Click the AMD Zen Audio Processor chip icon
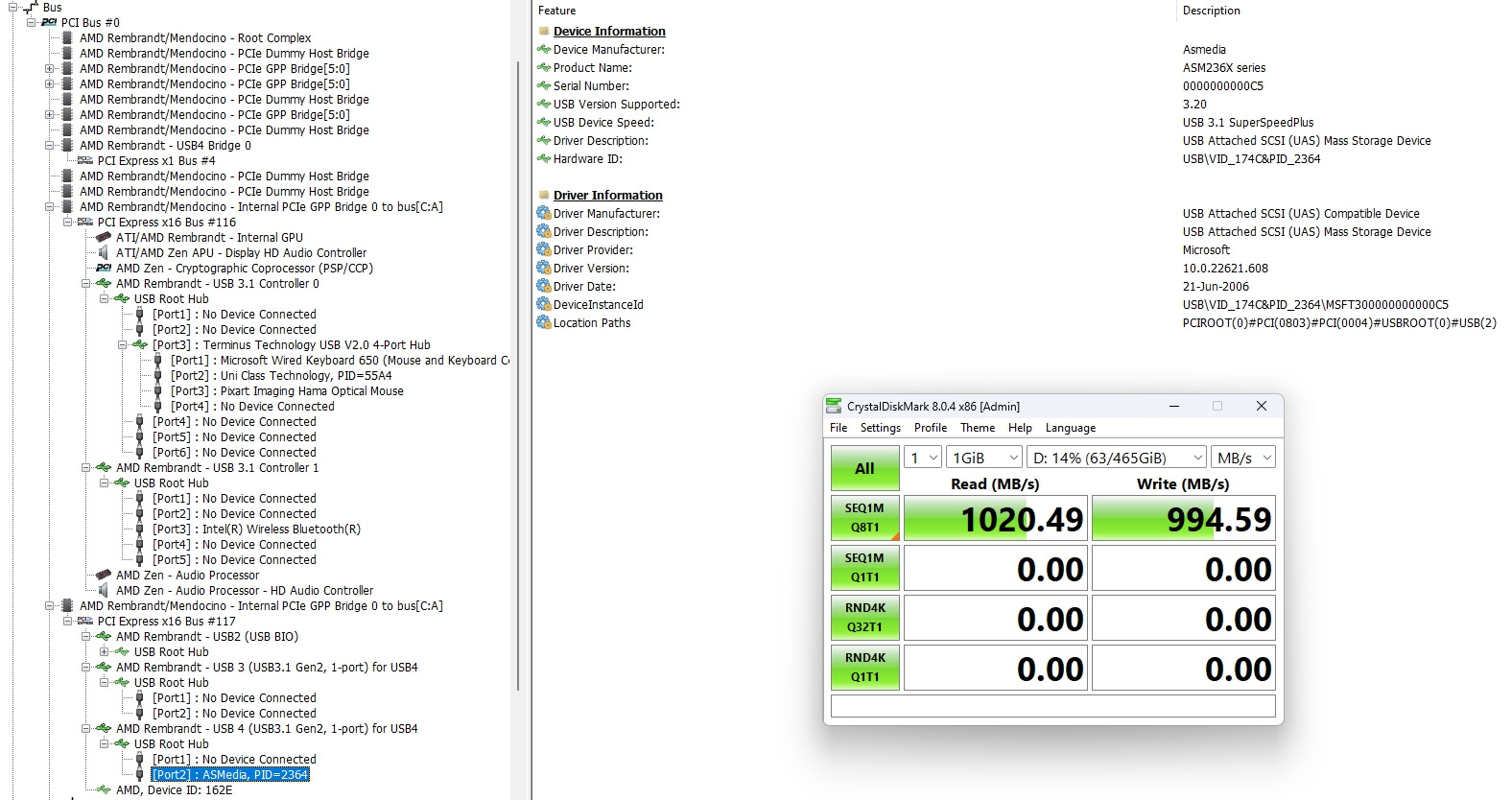The height and width of the screenshot is (800, 1512). coord(104,576)
